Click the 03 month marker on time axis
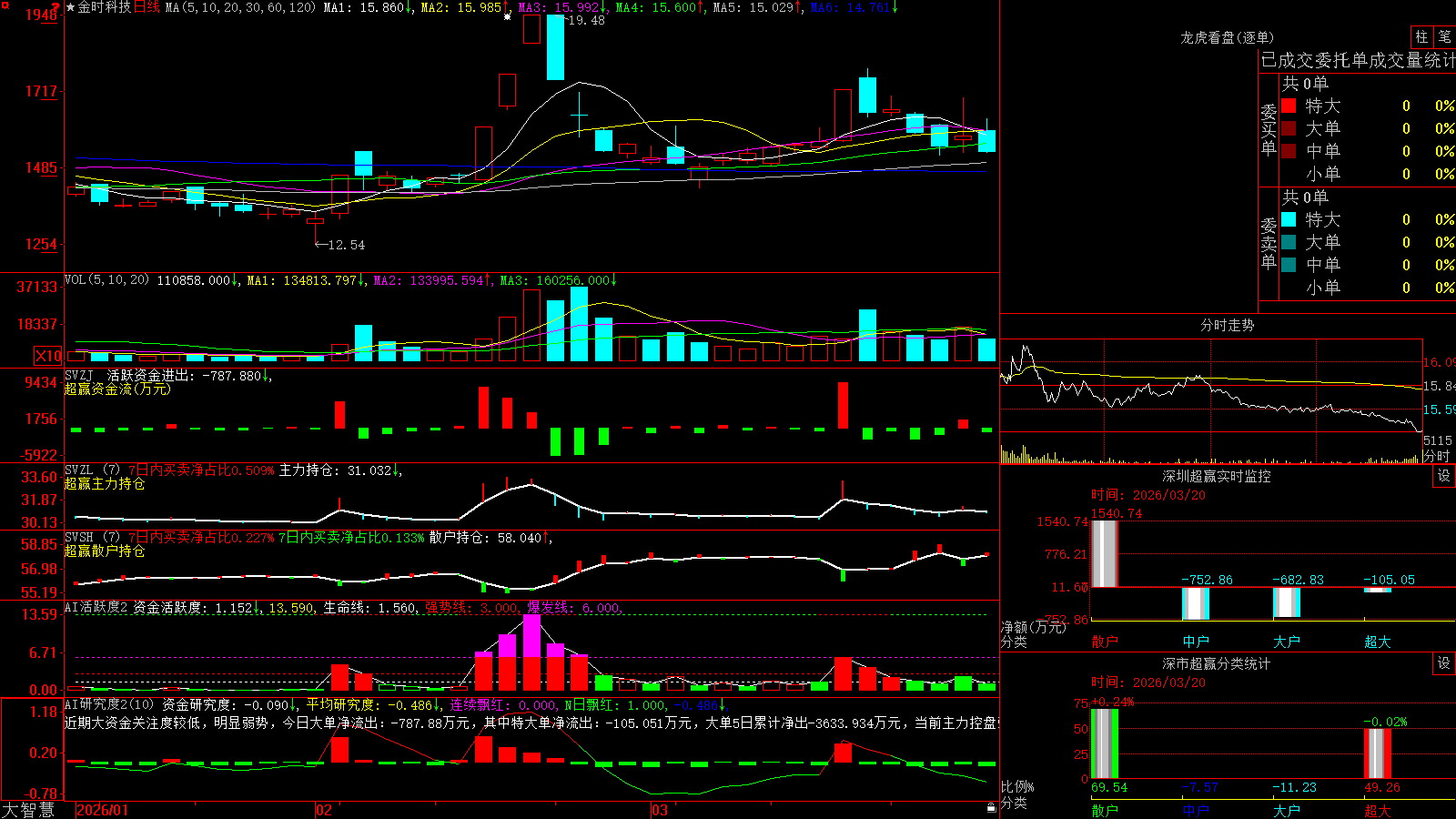The image size is (1456, 819). (x=660, y=810)
